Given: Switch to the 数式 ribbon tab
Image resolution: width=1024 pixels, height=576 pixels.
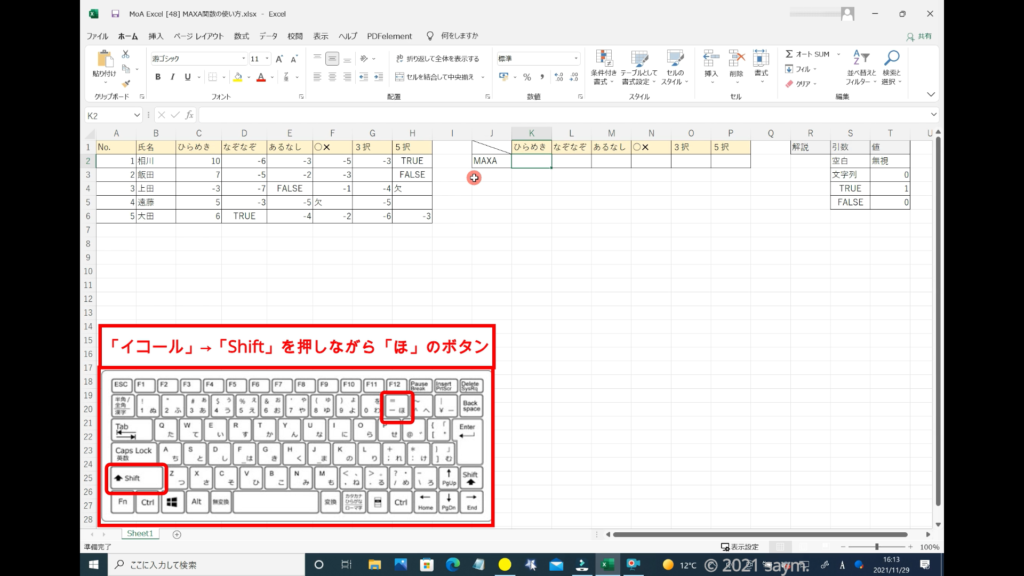Looking at the screenshot, I should pos(242,35).
